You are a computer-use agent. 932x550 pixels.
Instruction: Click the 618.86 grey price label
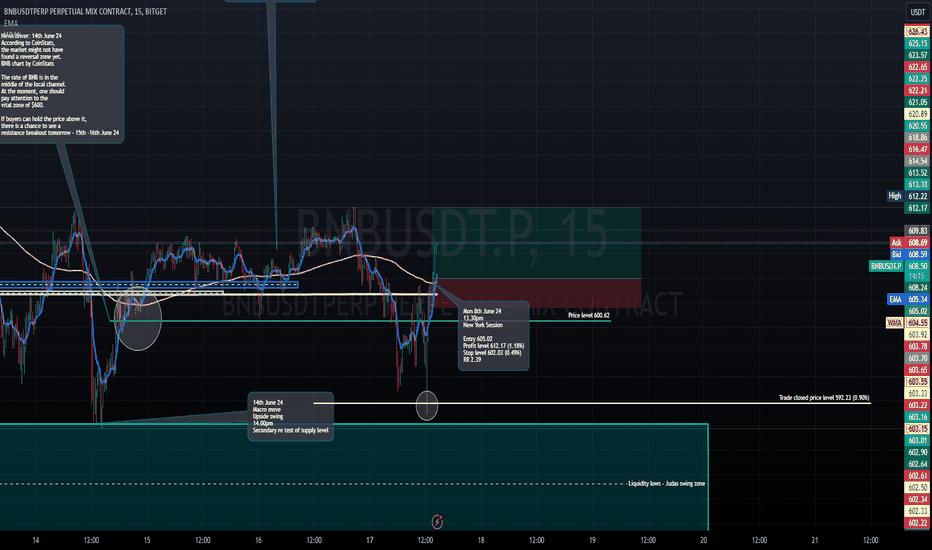(917, 137)
